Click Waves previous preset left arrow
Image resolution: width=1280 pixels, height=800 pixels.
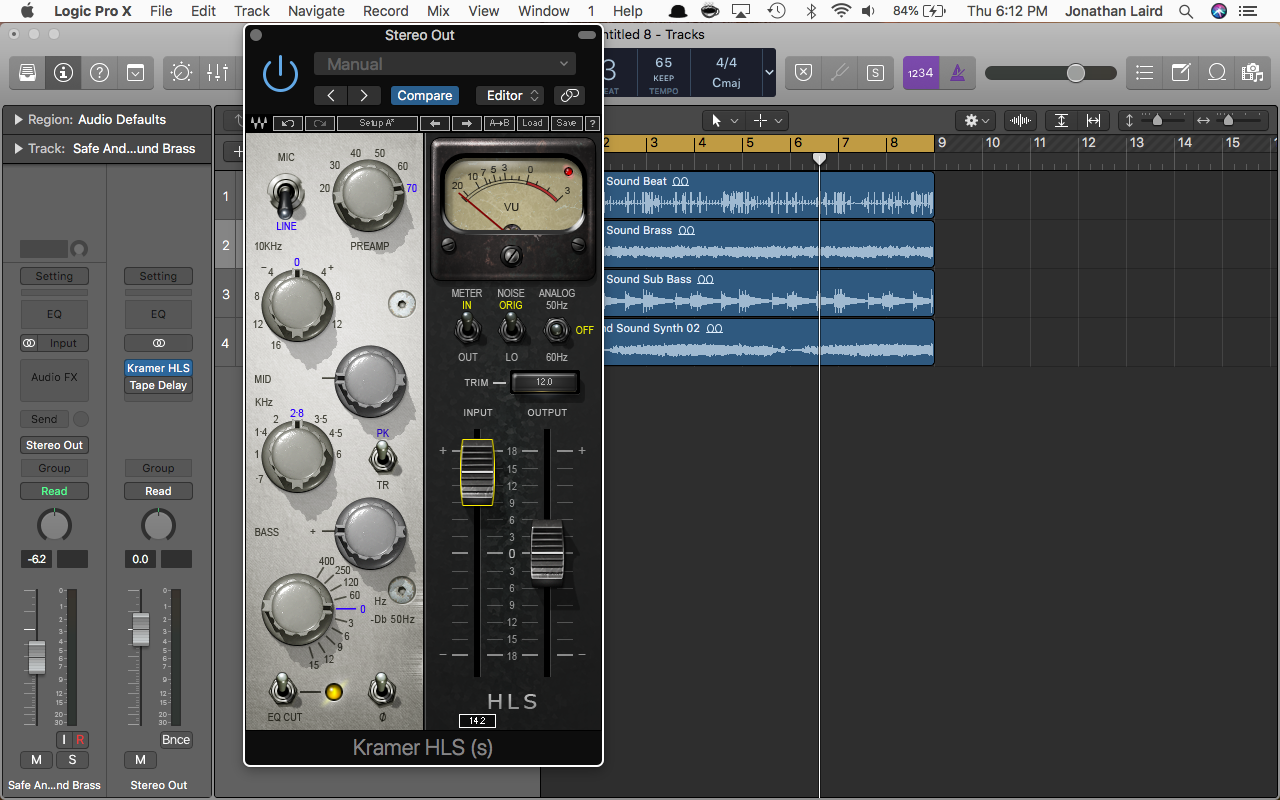point(435,123)
